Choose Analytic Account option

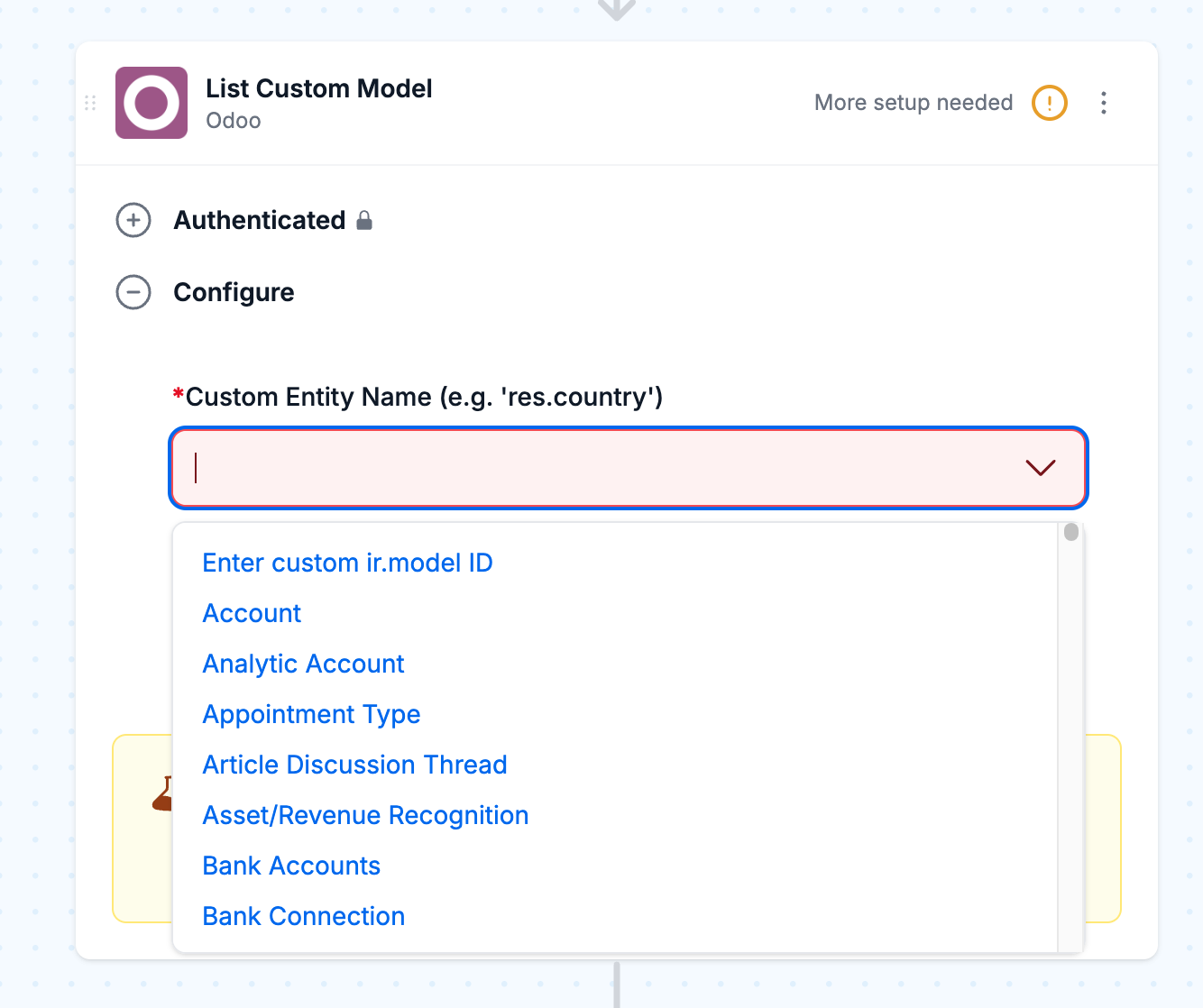point(303,664)
